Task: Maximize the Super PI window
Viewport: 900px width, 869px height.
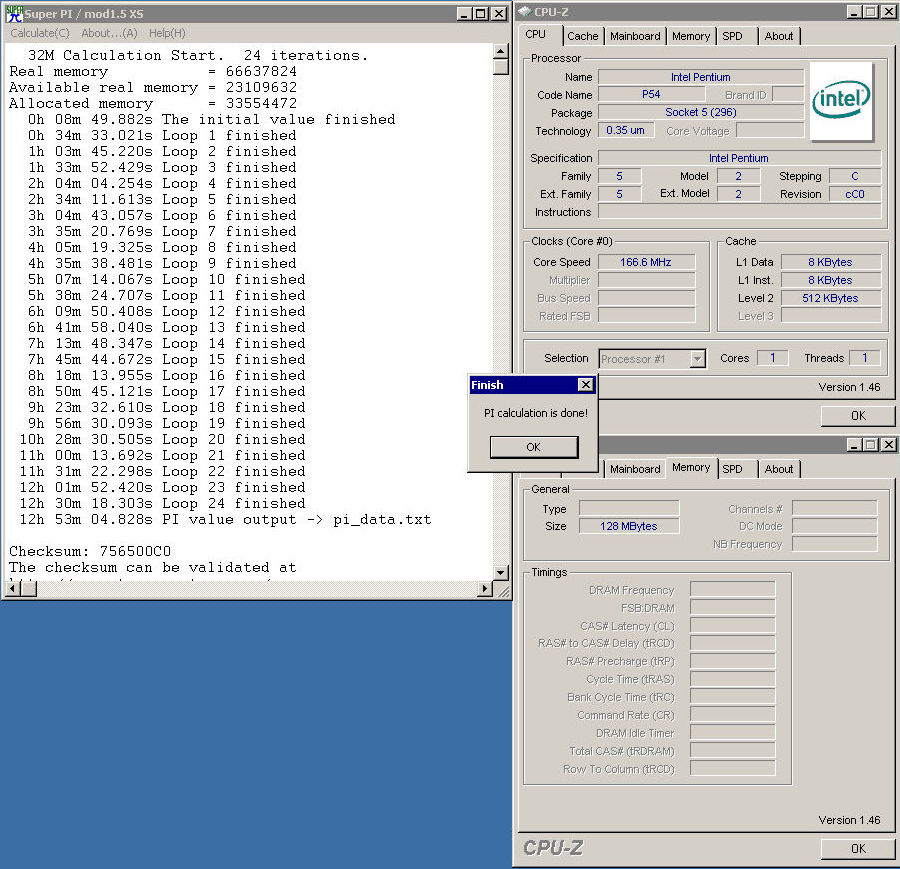Action: pos(481,14)
